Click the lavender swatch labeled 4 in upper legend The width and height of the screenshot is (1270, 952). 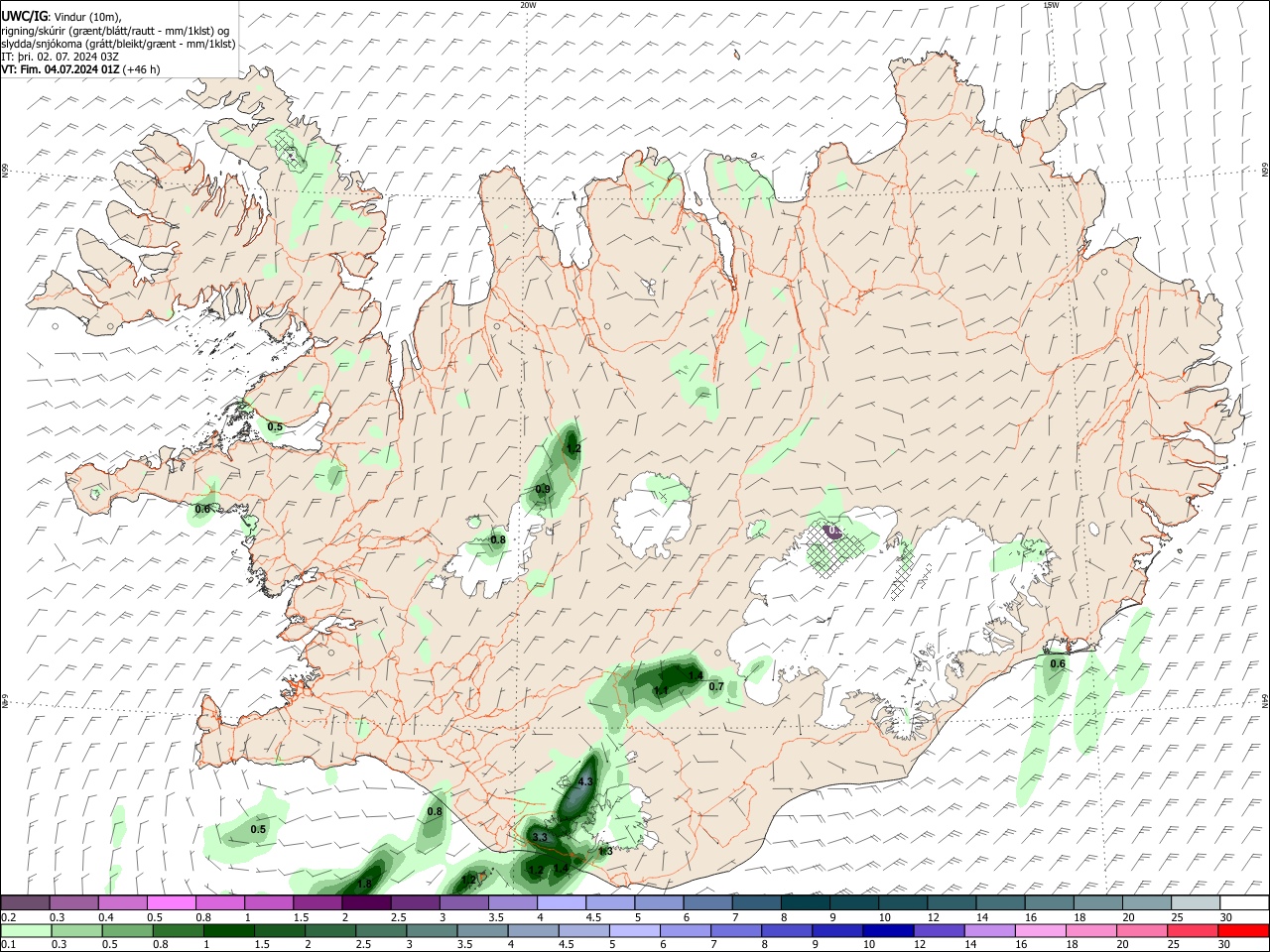561,902
